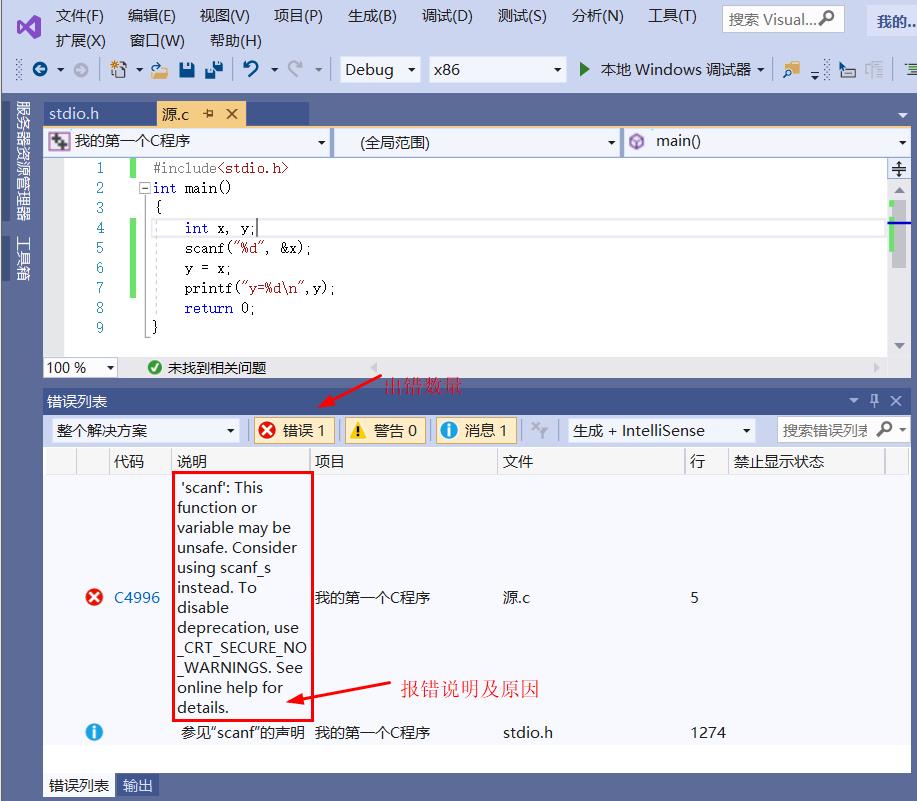Collapse the main() function code block
Viewport: 917px width, 801px height.
pyautogui.click(x=144, y=188)
